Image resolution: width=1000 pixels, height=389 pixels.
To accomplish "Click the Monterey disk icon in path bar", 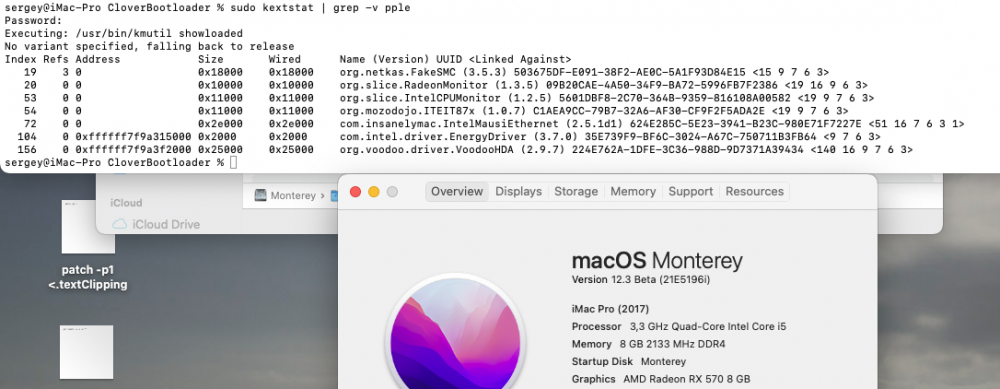I will (x=261, y=196).
